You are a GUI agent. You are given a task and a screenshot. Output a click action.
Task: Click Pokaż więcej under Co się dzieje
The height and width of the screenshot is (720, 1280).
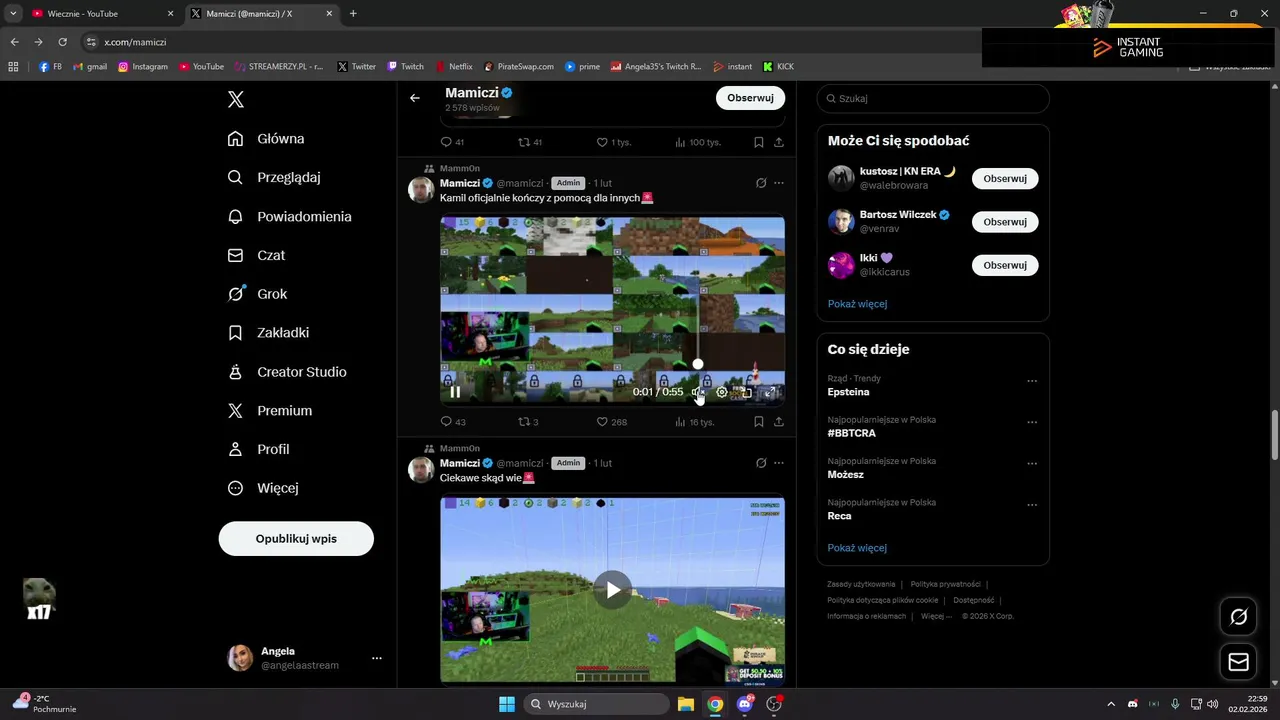(x=857, y=548)
